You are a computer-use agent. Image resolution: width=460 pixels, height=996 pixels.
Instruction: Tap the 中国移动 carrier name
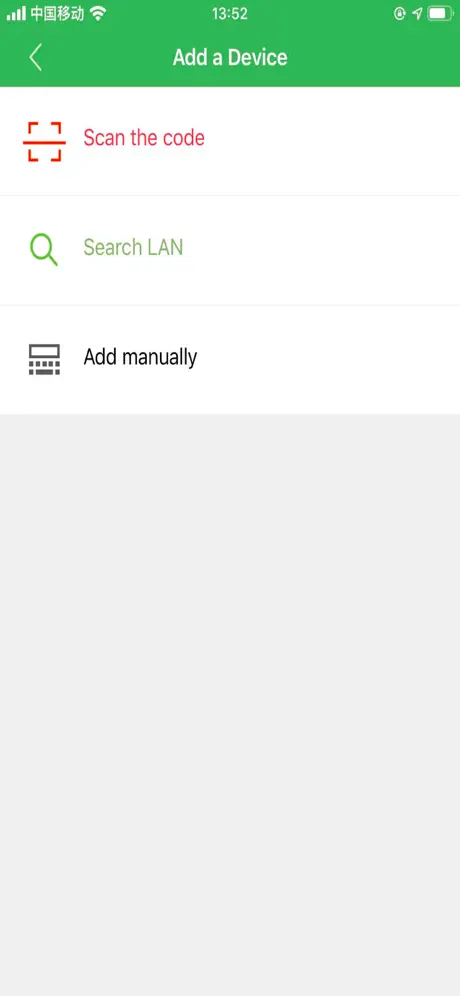[57, 13]
